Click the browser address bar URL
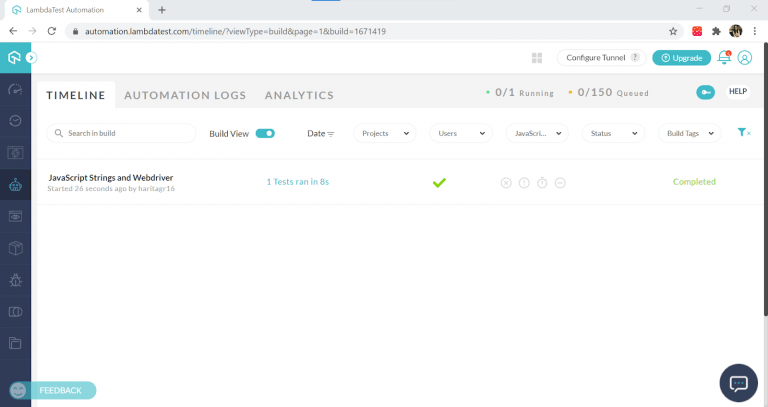Image resolution: width=768 pixels, height=407 pixels. [235, 31]
